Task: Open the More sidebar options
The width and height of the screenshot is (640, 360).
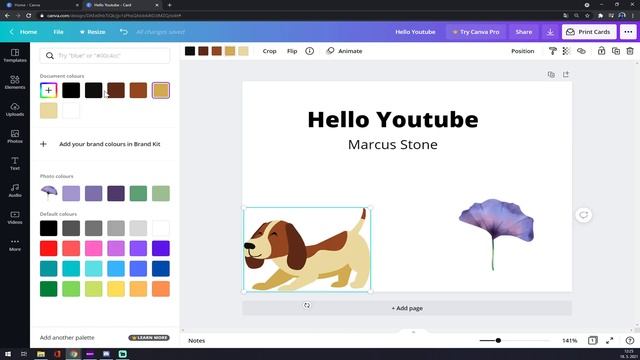Action: 15,244
